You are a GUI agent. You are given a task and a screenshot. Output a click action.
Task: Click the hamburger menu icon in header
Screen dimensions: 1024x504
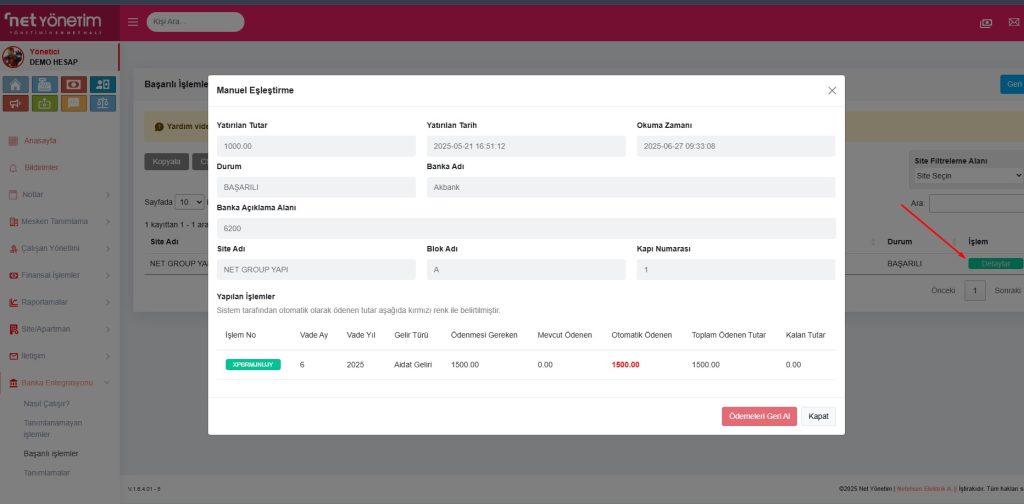click(x=134, y=21)
